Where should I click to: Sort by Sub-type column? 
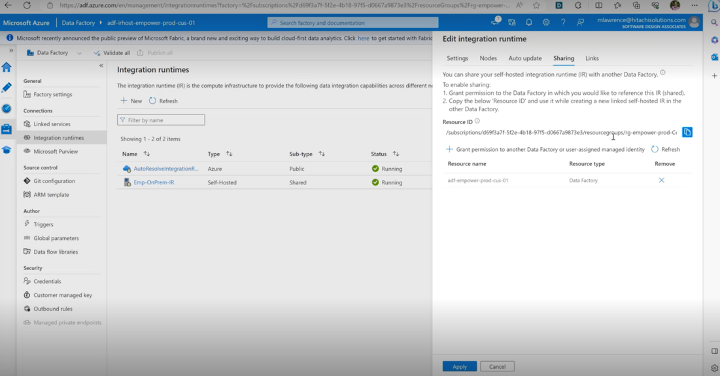[307, 154]
